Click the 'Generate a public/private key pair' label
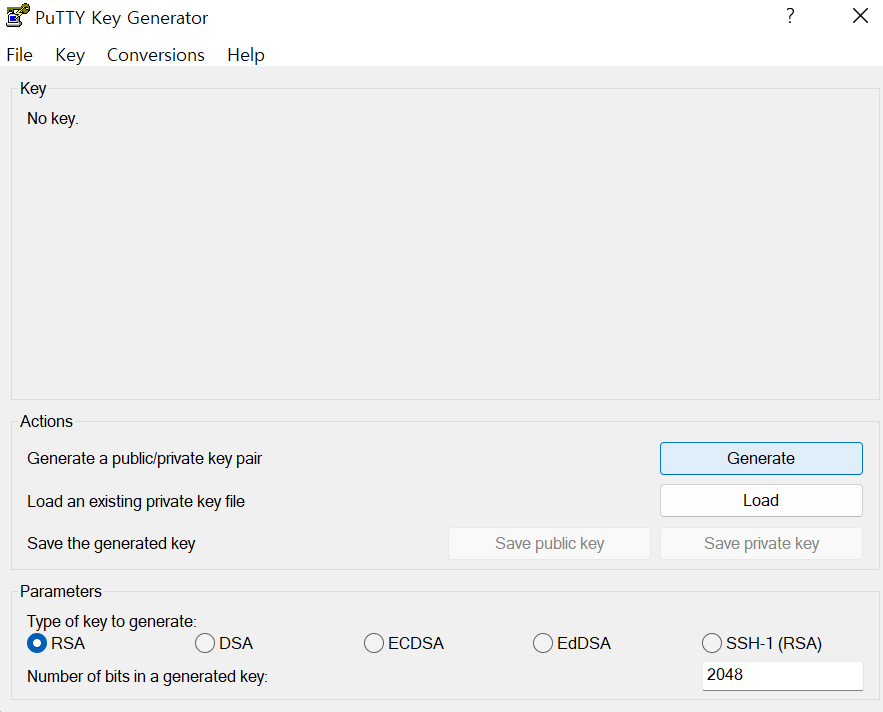 (x=144, y=459)
